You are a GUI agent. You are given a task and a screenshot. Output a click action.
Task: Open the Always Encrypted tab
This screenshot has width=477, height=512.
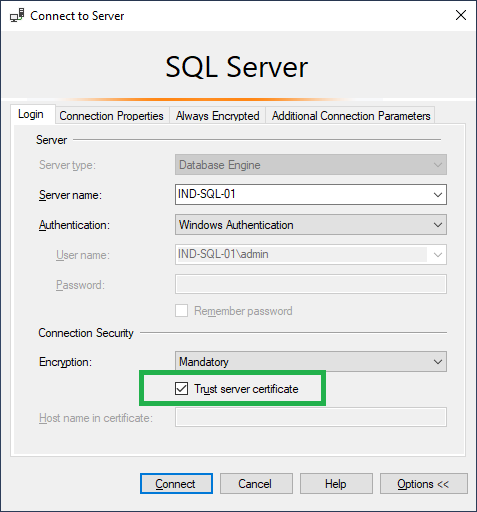(217, 116)
